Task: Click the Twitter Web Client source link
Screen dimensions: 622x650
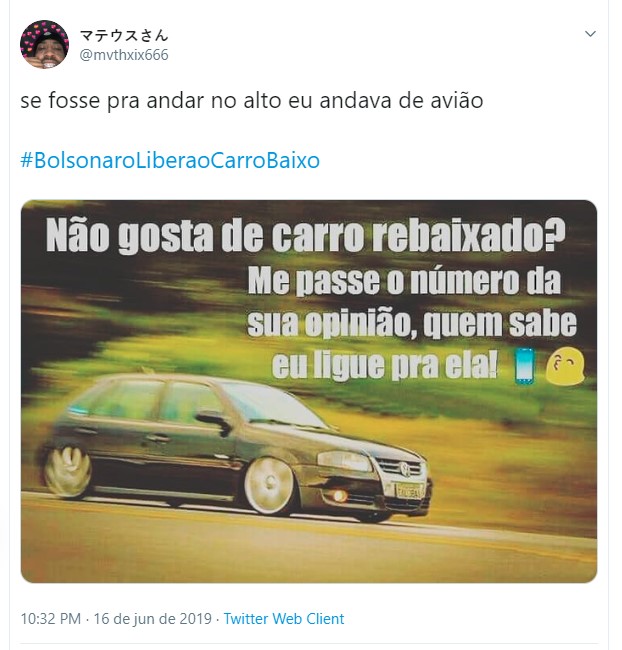Action: [x=284, y=618]
